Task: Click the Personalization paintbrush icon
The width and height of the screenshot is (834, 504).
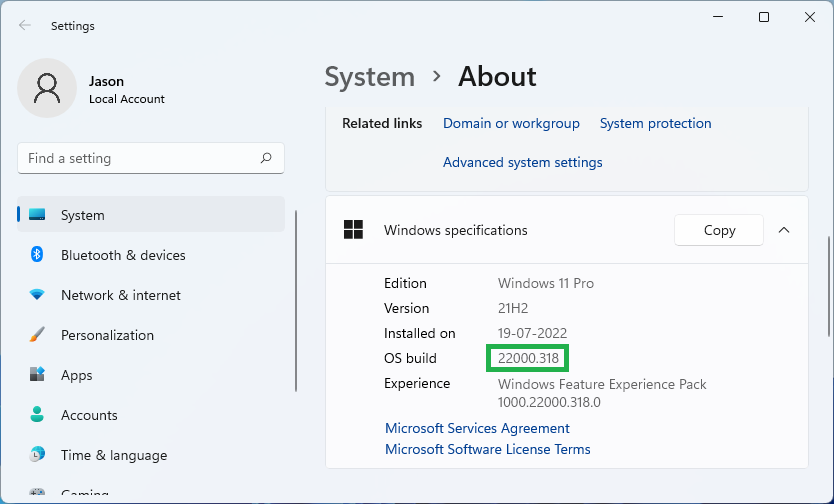Action: (x=37, y=335)
